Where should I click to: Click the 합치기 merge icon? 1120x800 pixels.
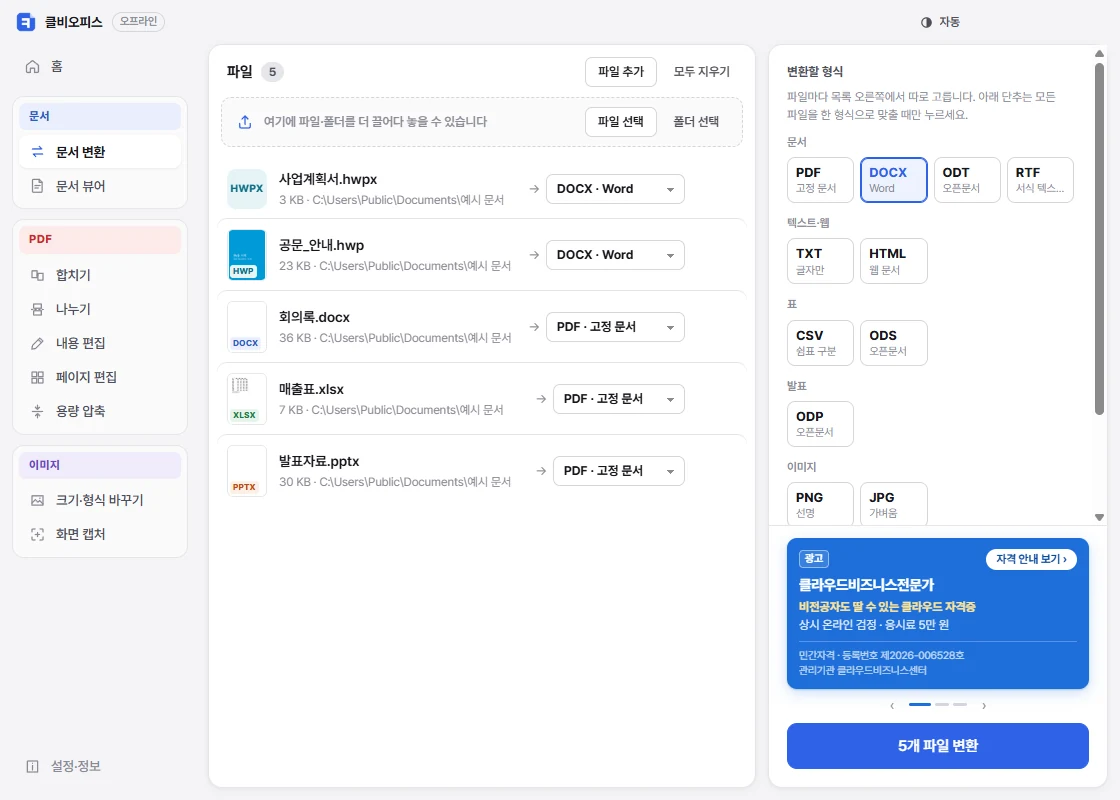point(37,275)
